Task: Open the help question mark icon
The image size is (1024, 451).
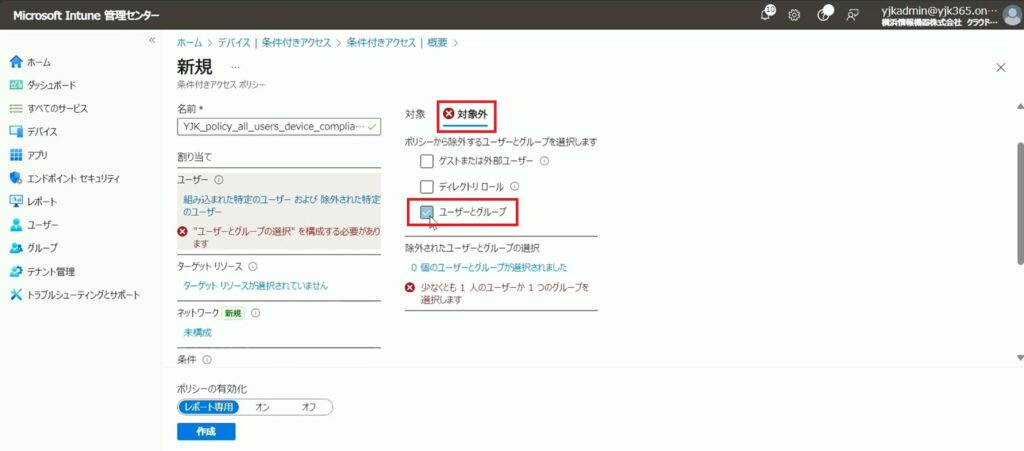Action: pyautogui.click(x=824, y=14)
